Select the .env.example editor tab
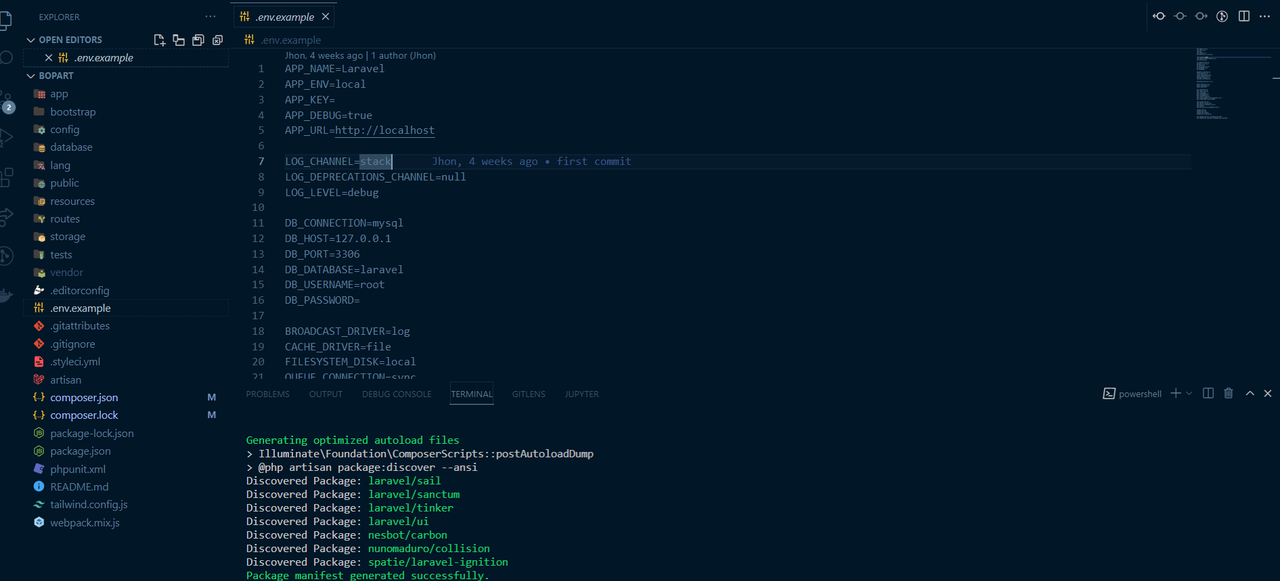Image resolution: width=1280 pixels, height=581 pixels. (284, 17)
